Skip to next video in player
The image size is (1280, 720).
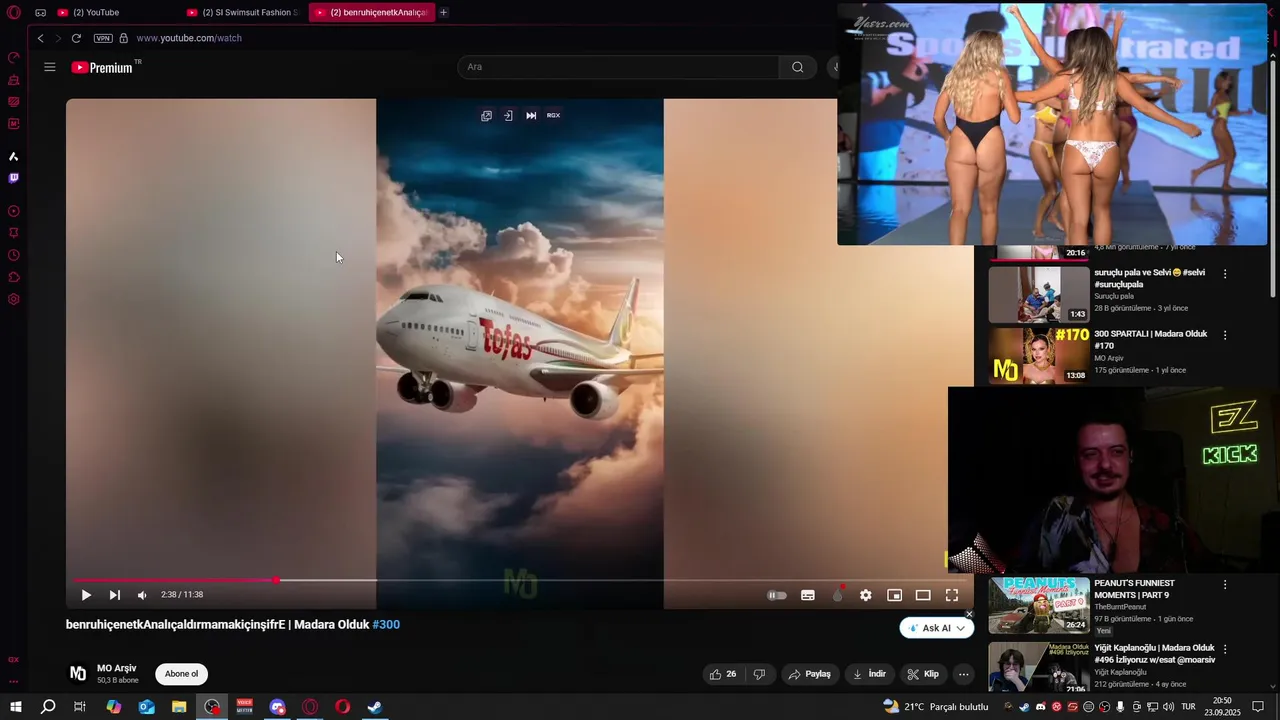coord(115,595)
